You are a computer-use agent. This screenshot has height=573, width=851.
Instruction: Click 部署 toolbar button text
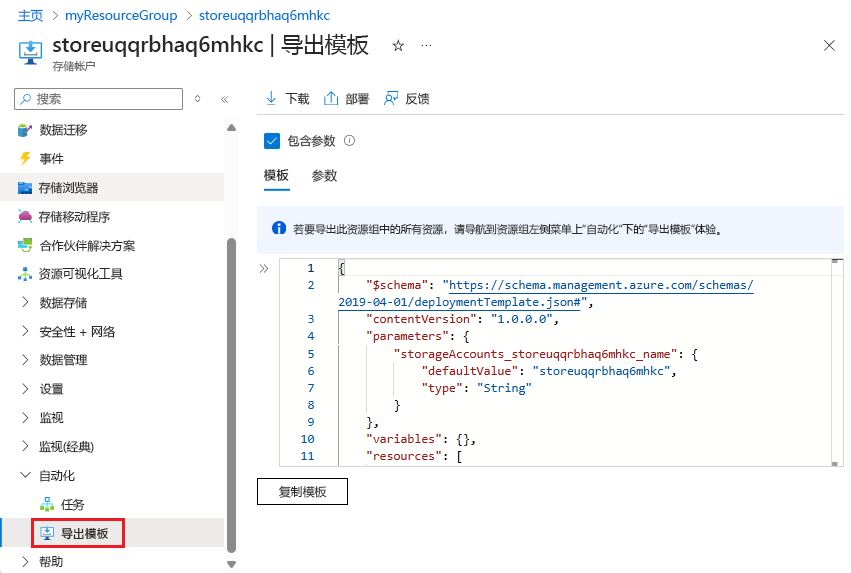pyautogui.click(x=357, y=99)
